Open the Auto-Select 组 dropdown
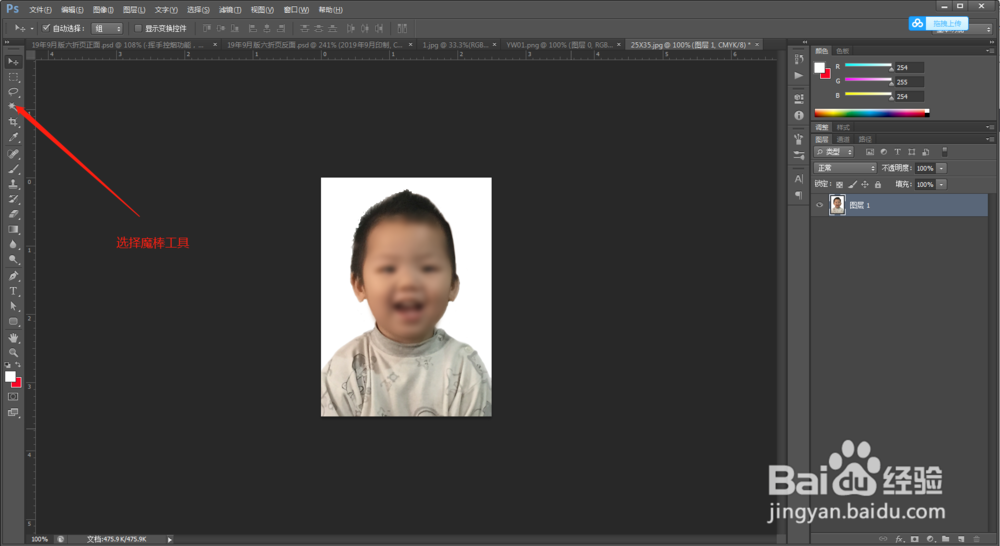Screen dimensions: 1000x546 [107, 28]
